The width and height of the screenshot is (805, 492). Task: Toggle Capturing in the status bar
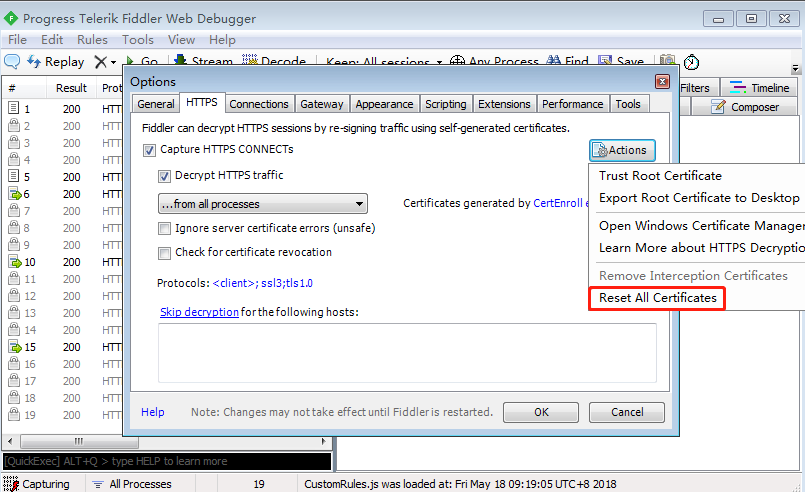37,484
